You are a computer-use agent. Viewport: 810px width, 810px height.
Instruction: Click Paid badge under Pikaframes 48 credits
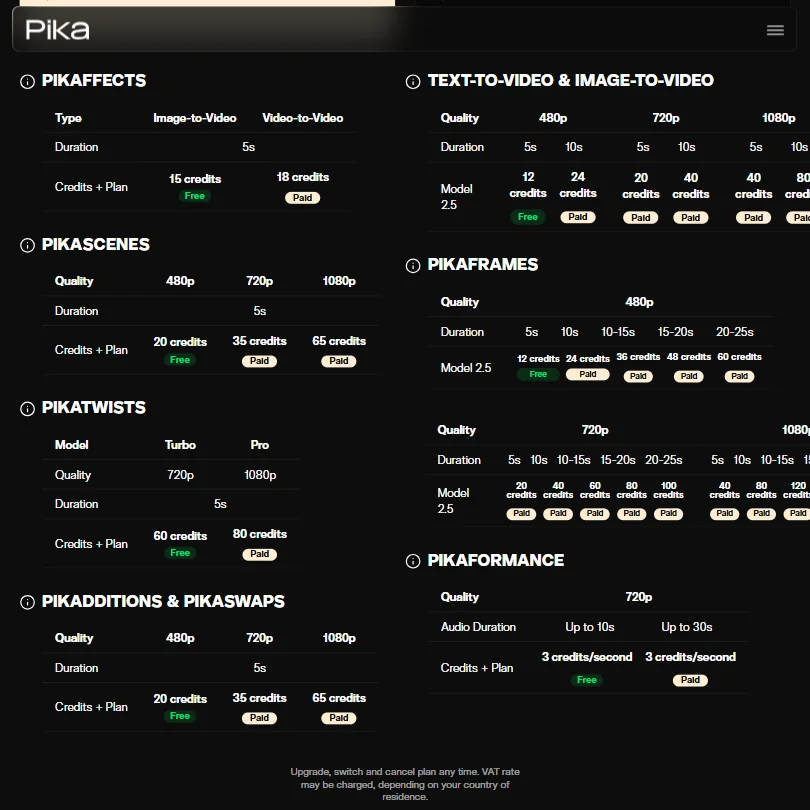[x=689, y=376]
